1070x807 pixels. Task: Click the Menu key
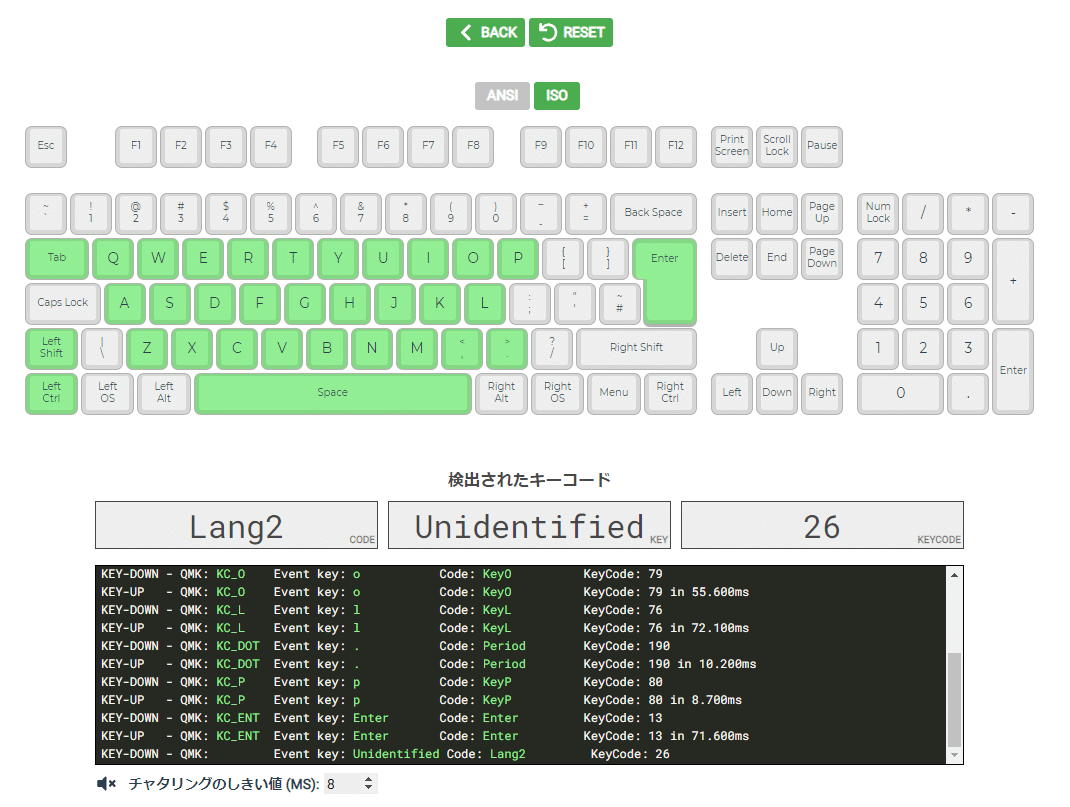click(614, 393)
